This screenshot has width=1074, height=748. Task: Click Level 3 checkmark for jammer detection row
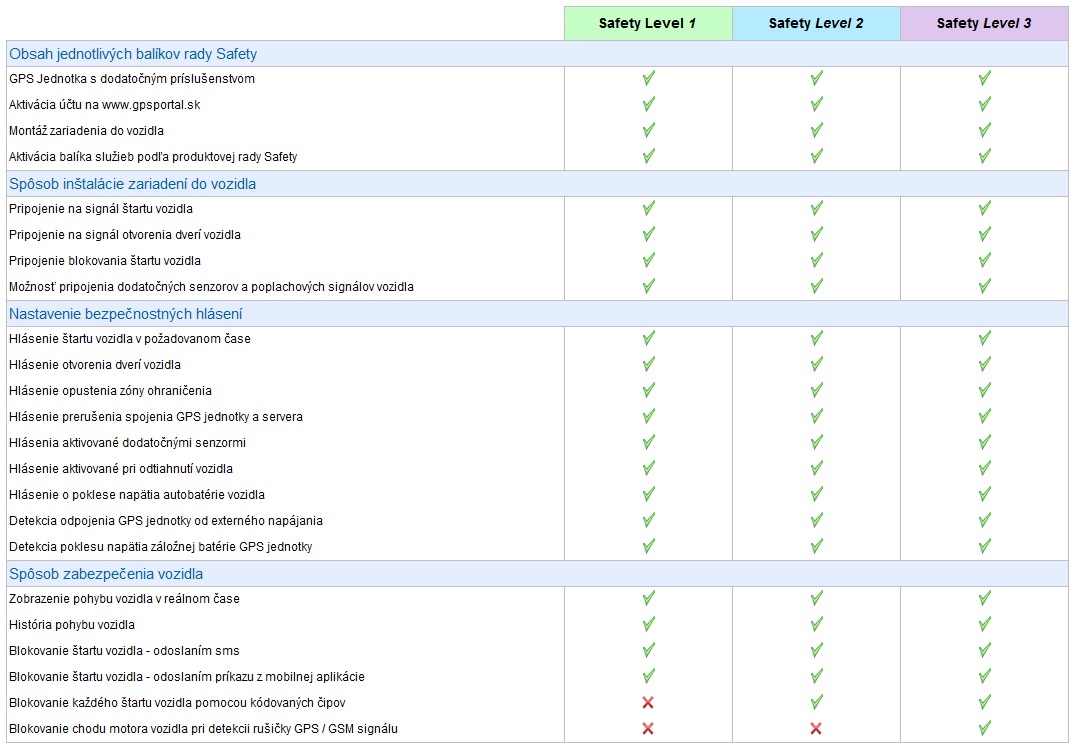pyautogui.click(x=984, y=728)
